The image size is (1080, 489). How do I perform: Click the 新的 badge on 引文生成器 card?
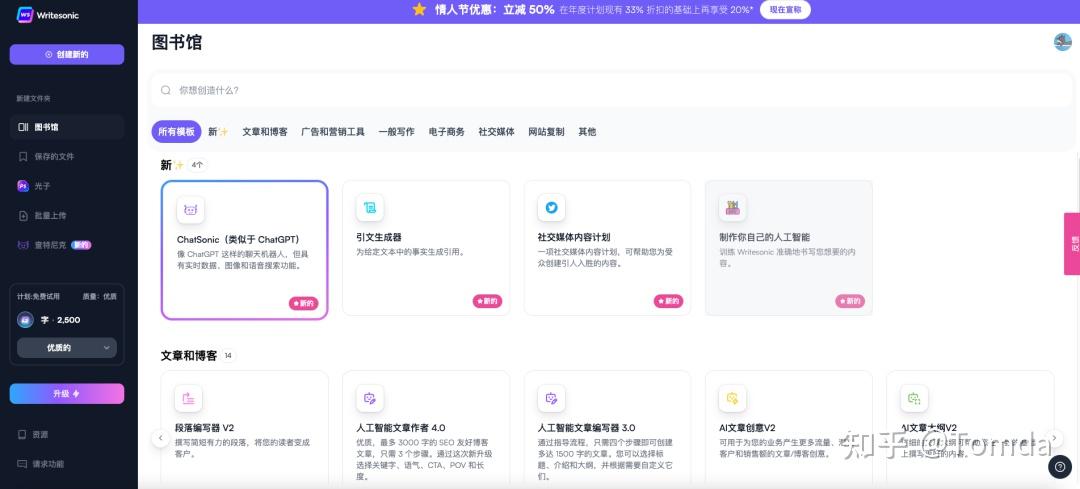tap(487, 301)
